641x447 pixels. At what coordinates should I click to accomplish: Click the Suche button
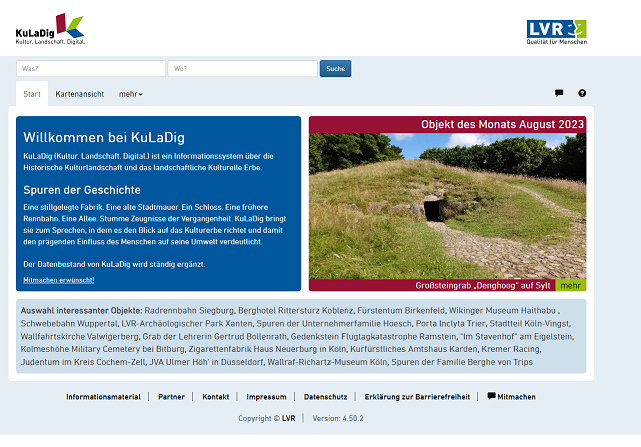(x=335, y=69)
